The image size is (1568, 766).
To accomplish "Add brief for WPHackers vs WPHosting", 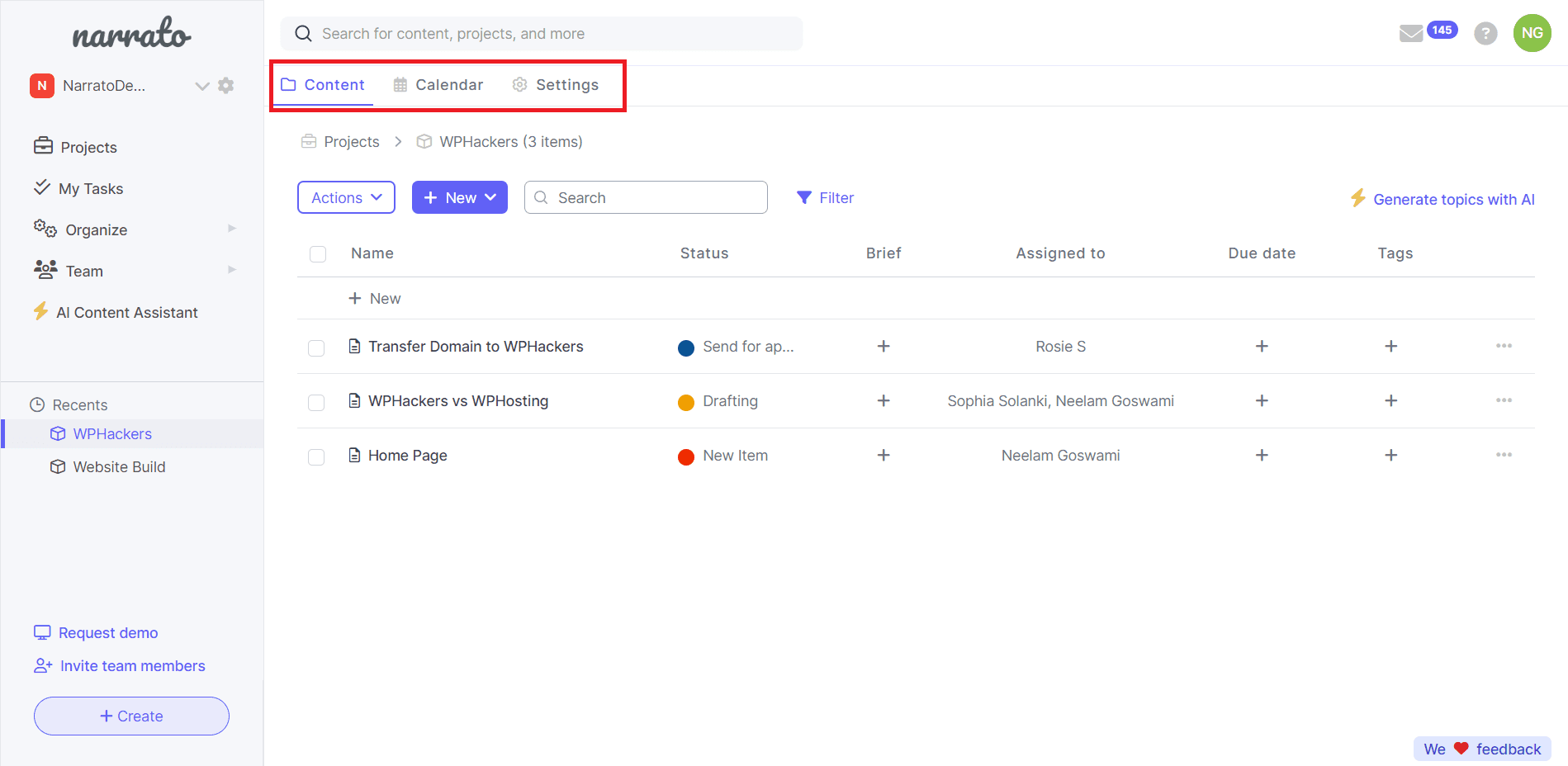I will [x=883, y=401].
